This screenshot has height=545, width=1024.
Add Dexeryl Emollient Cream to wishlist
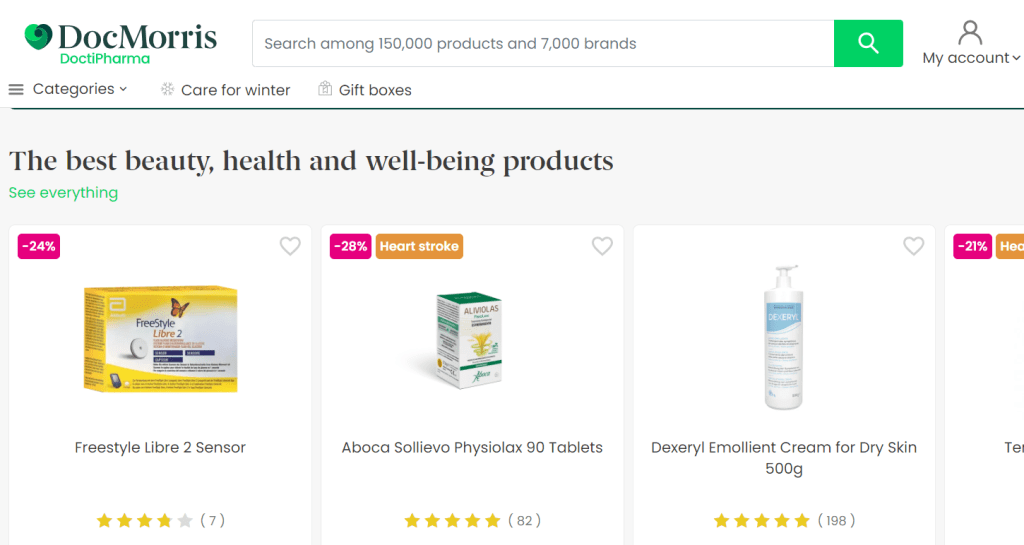click(x=914, y=246)
